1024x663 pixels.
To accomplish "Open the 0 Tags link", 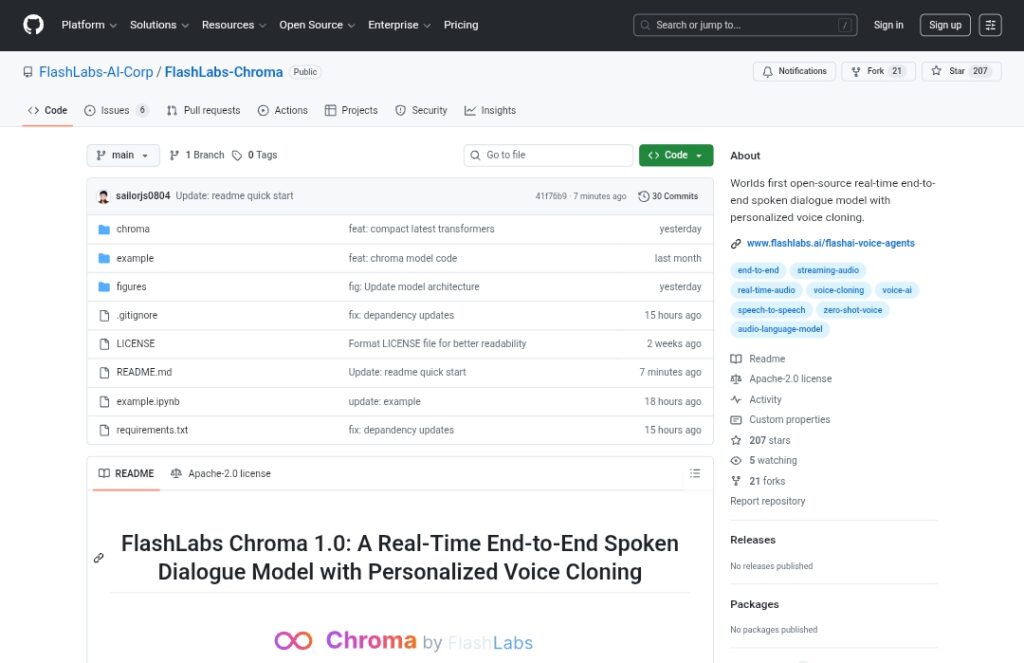I will pyautogui.click(x=255, y=155).
